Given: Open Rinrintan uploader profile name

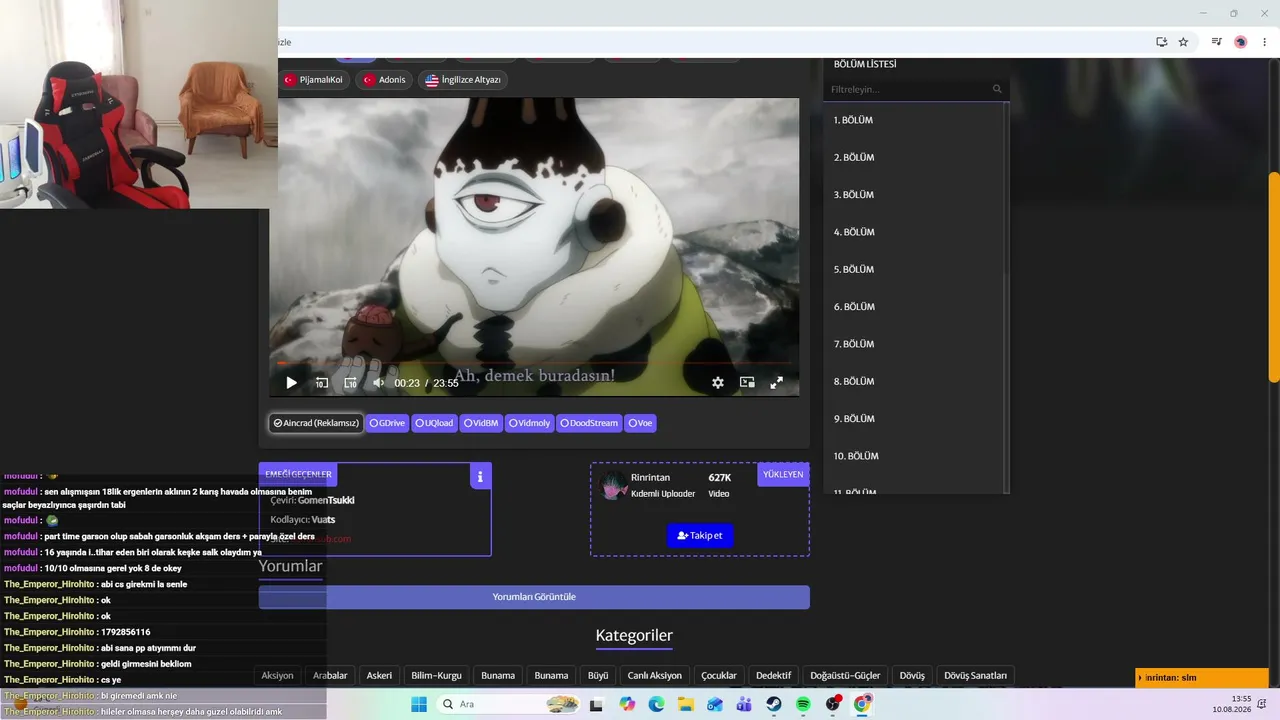Looking at the screenshot, I should [650, 478].
